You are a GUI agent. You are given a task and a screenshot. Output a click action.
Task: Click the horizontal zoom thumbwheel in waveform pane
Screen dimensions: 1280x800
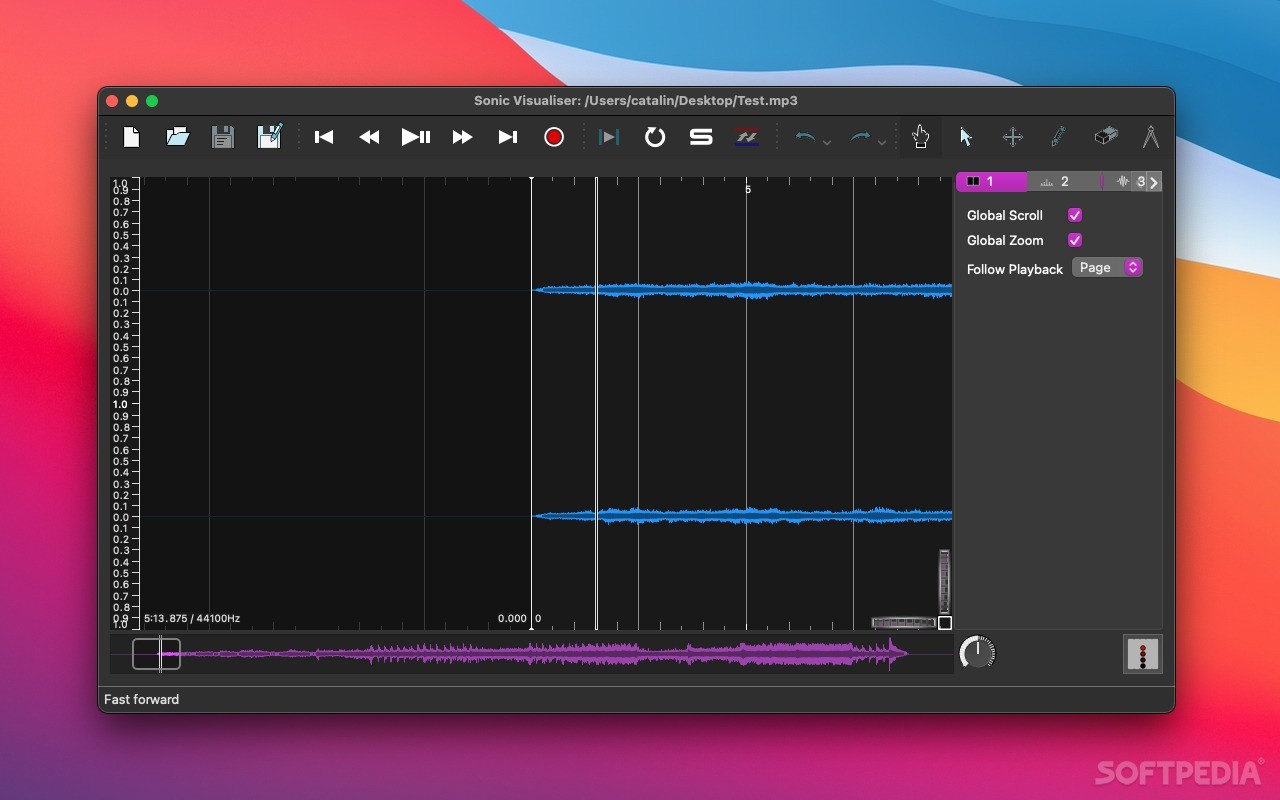[904, 622]
